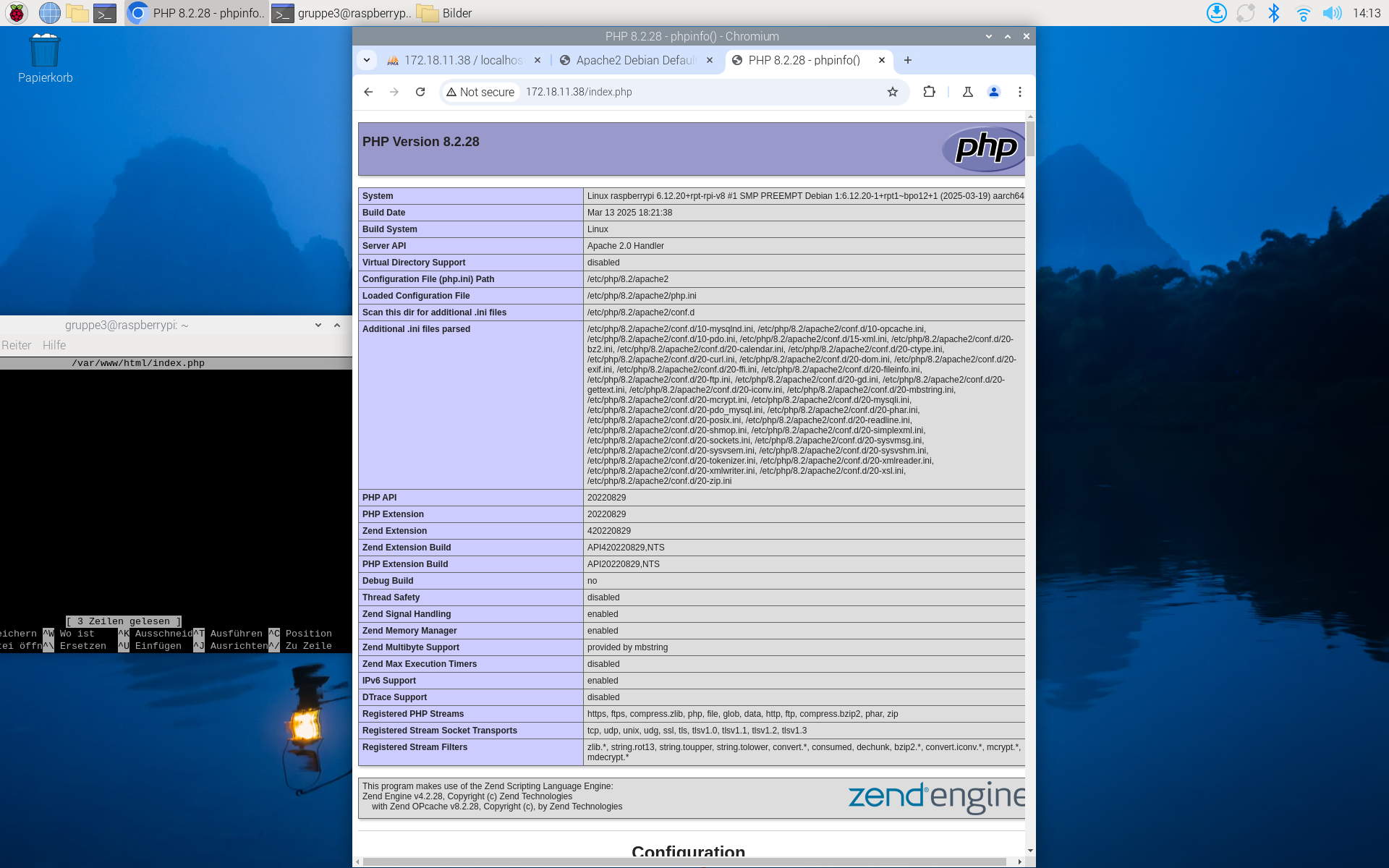1389x868 pixels.
Task: Click the sync refresh tray icon
Action: 1246,13
